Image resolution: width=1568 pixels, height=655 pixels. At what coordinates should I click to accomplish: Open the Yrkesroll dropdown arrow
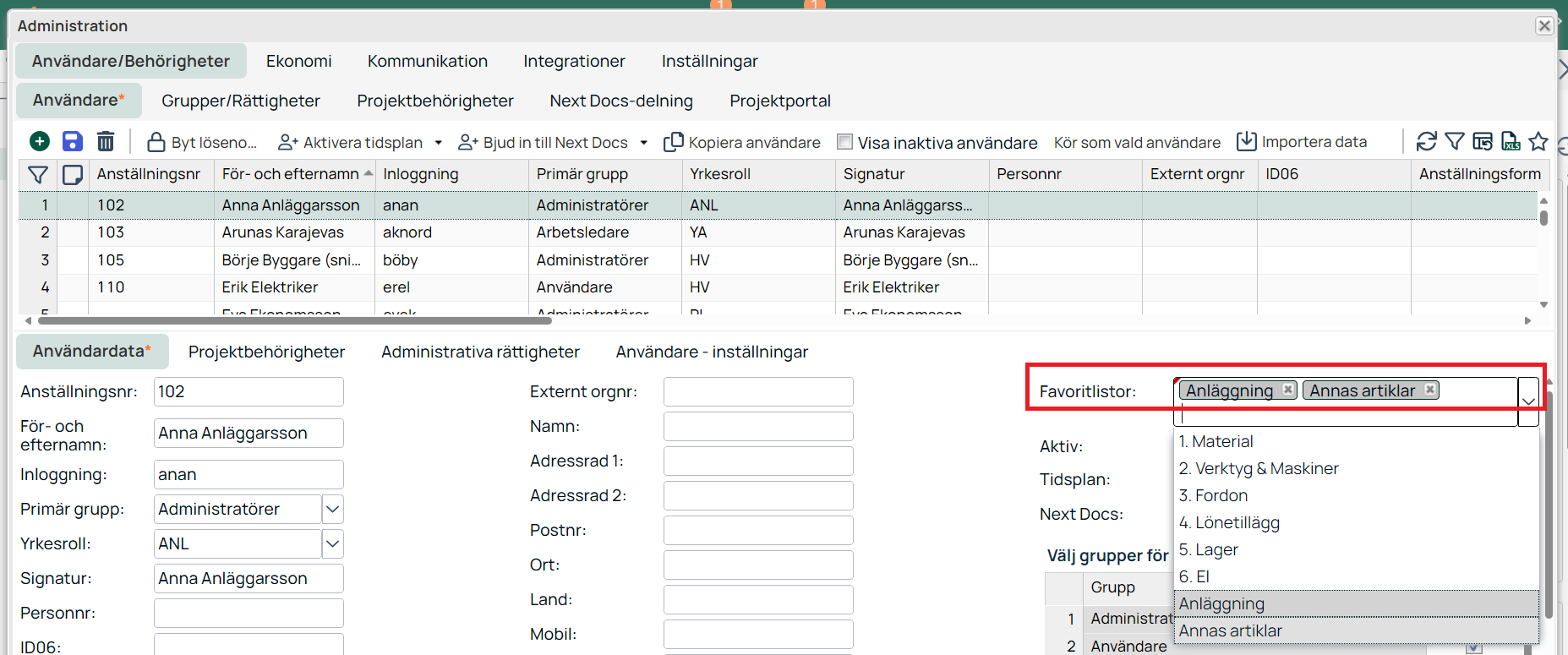(333, 543)
